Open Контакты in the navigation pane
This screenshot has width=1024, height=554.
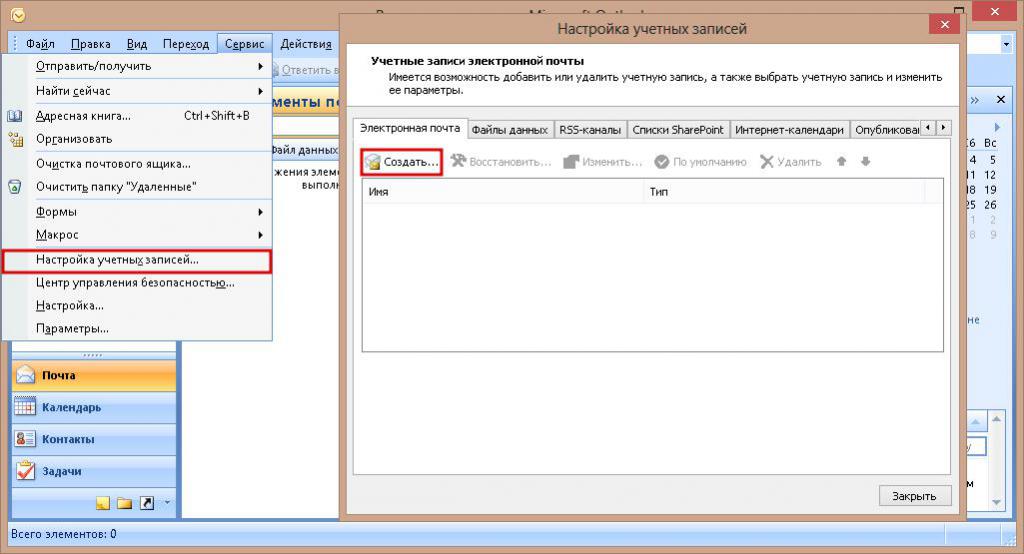coord(68,440)
